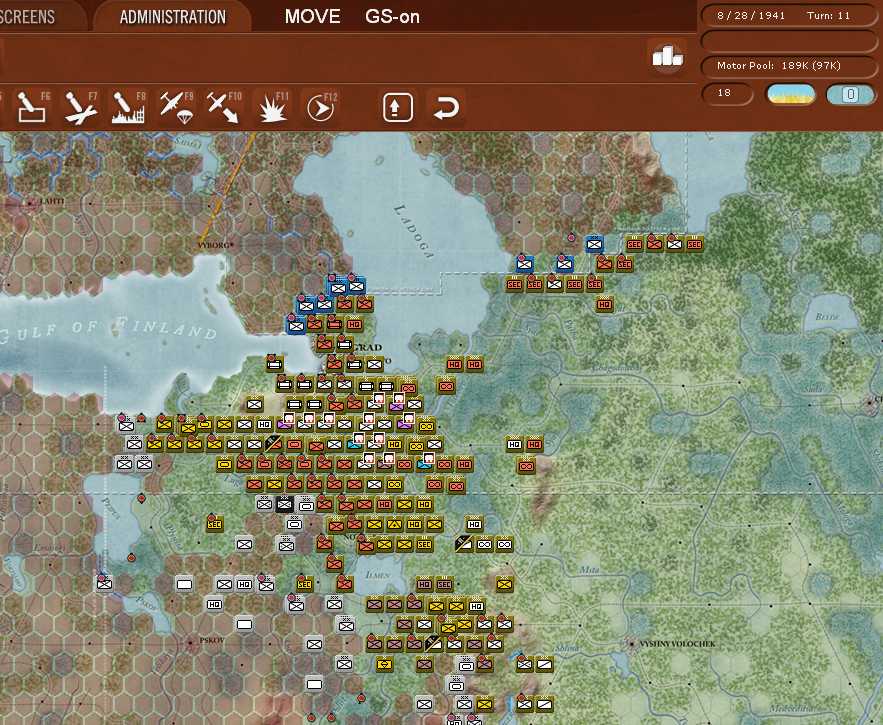Click the F12 end turn arrow icon

(x=322, y=106)
